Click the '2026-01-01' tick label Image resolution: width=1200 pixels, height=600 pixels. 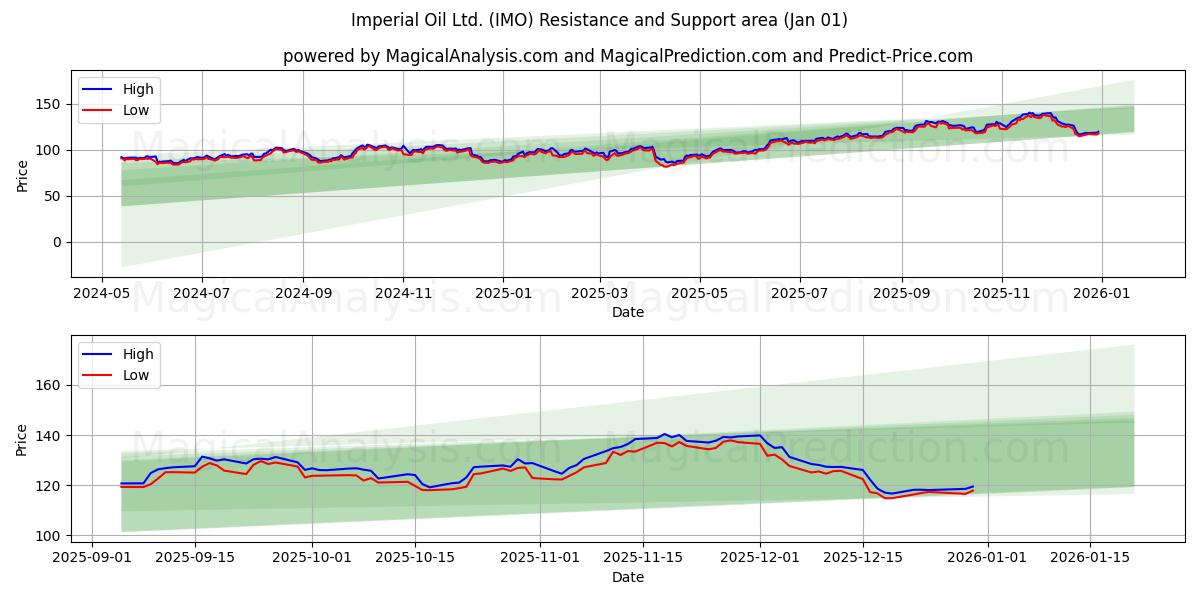coord(988,559)
